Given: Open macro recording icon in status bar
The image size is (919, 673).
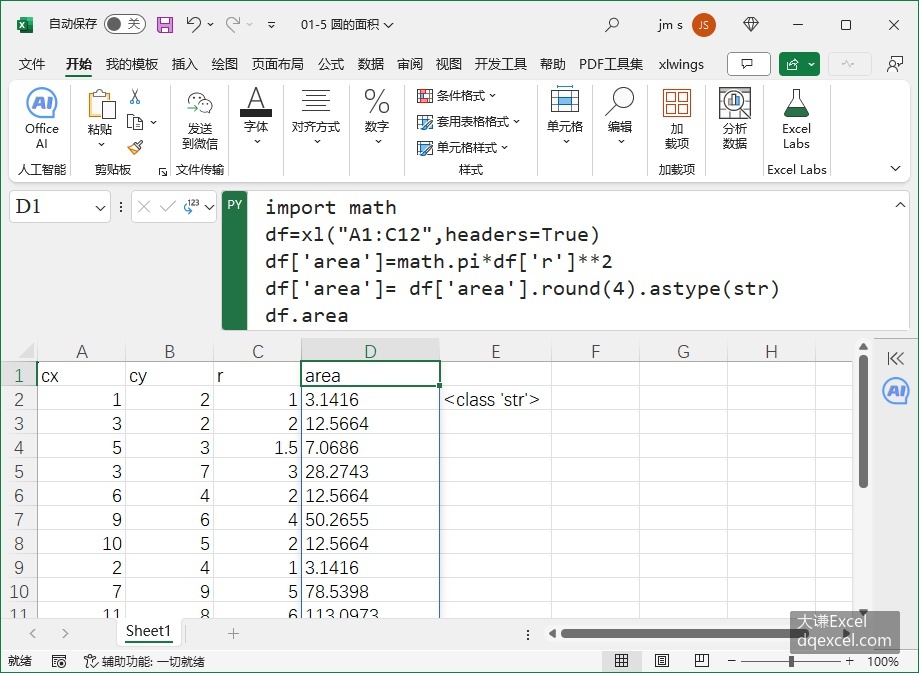Looking at the screenshot, I should click(x=59, y=661).
